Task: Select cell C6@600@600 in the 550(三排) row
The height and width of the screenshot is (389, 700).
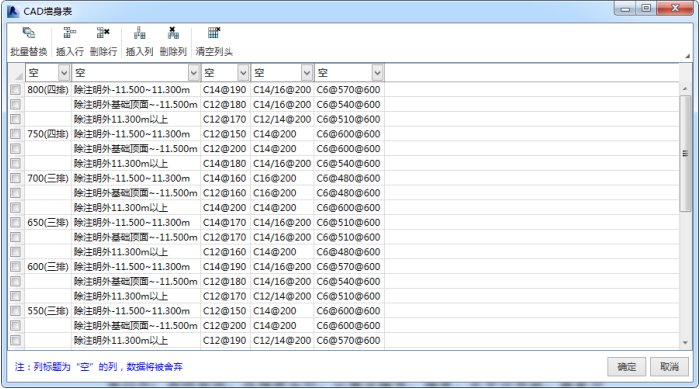Action: point(349,311)
